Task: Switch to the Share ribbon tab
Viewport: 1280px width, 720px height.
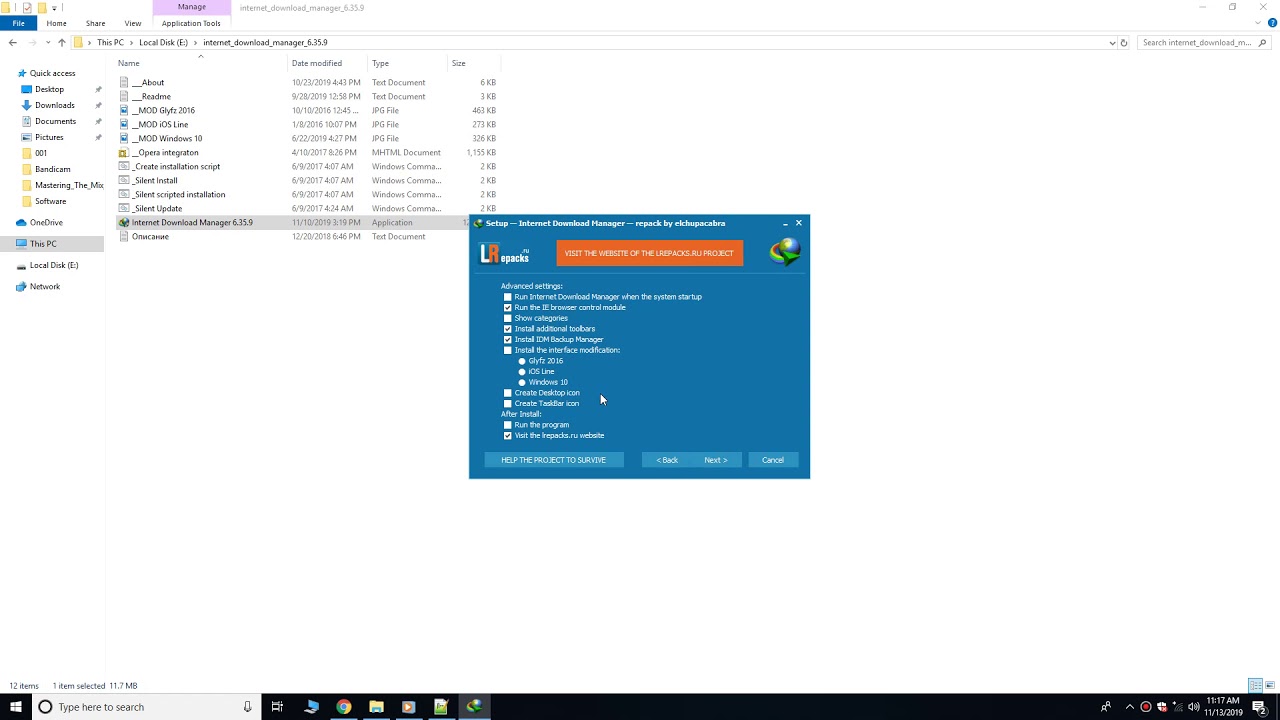Action: coord(95,23)
